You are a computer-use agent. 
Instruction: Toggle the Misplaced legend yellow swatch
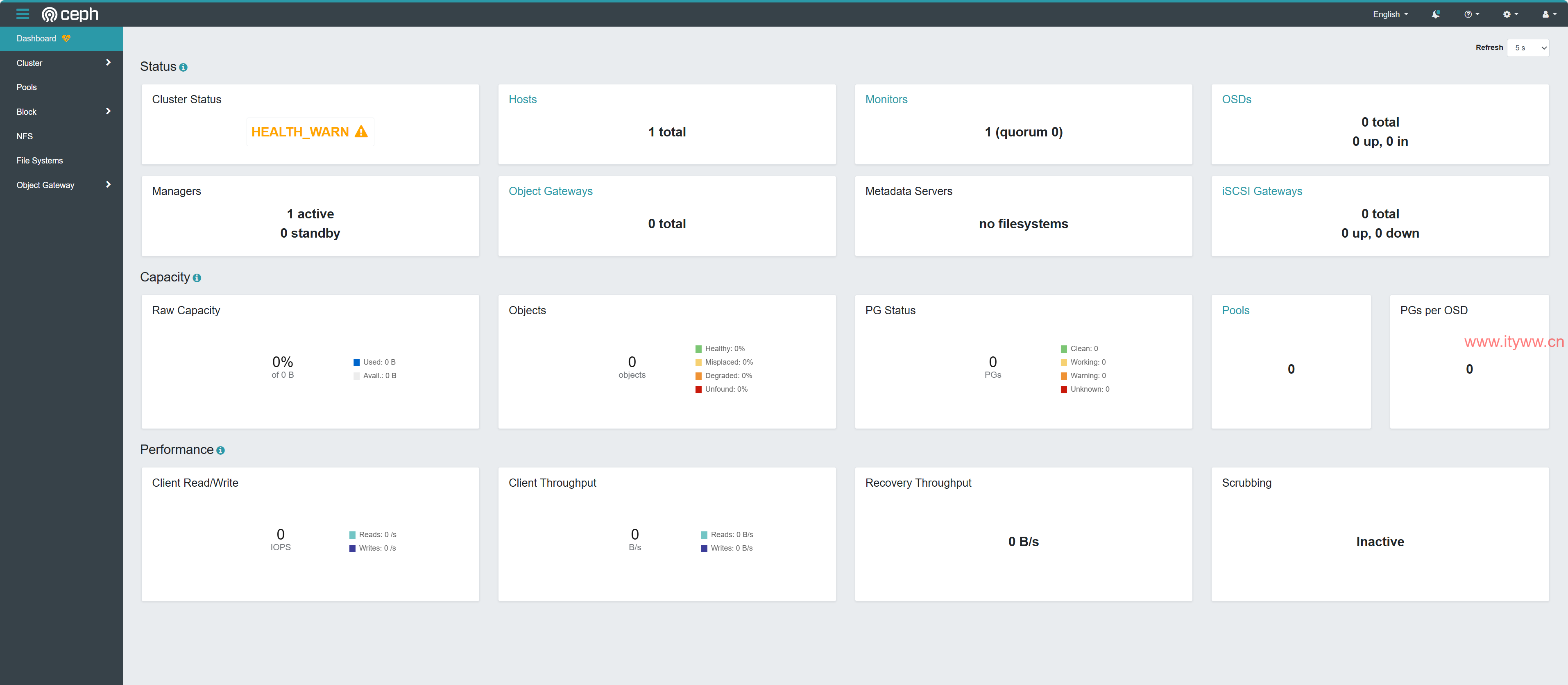point(698,362)
